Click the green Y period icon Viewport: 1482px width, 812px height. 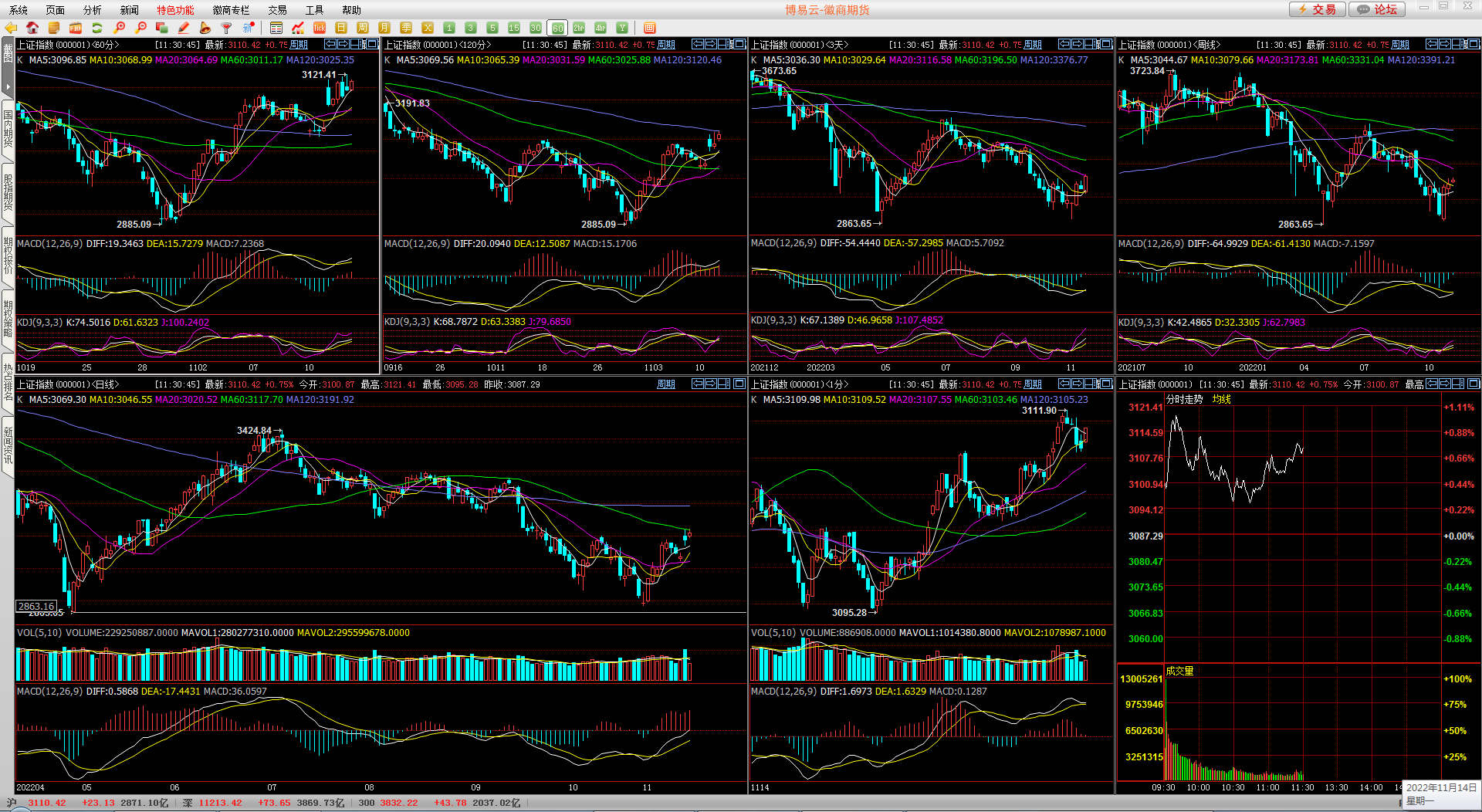(622, 28)
